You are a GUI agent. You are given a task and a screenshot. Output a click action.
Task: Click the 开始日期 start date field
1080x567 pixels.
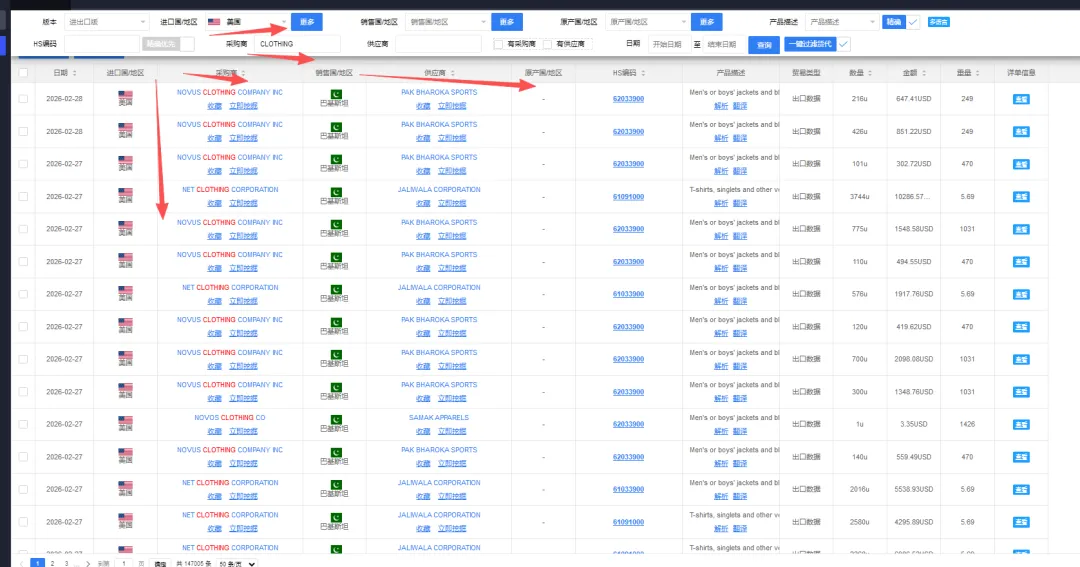(667, 44)
